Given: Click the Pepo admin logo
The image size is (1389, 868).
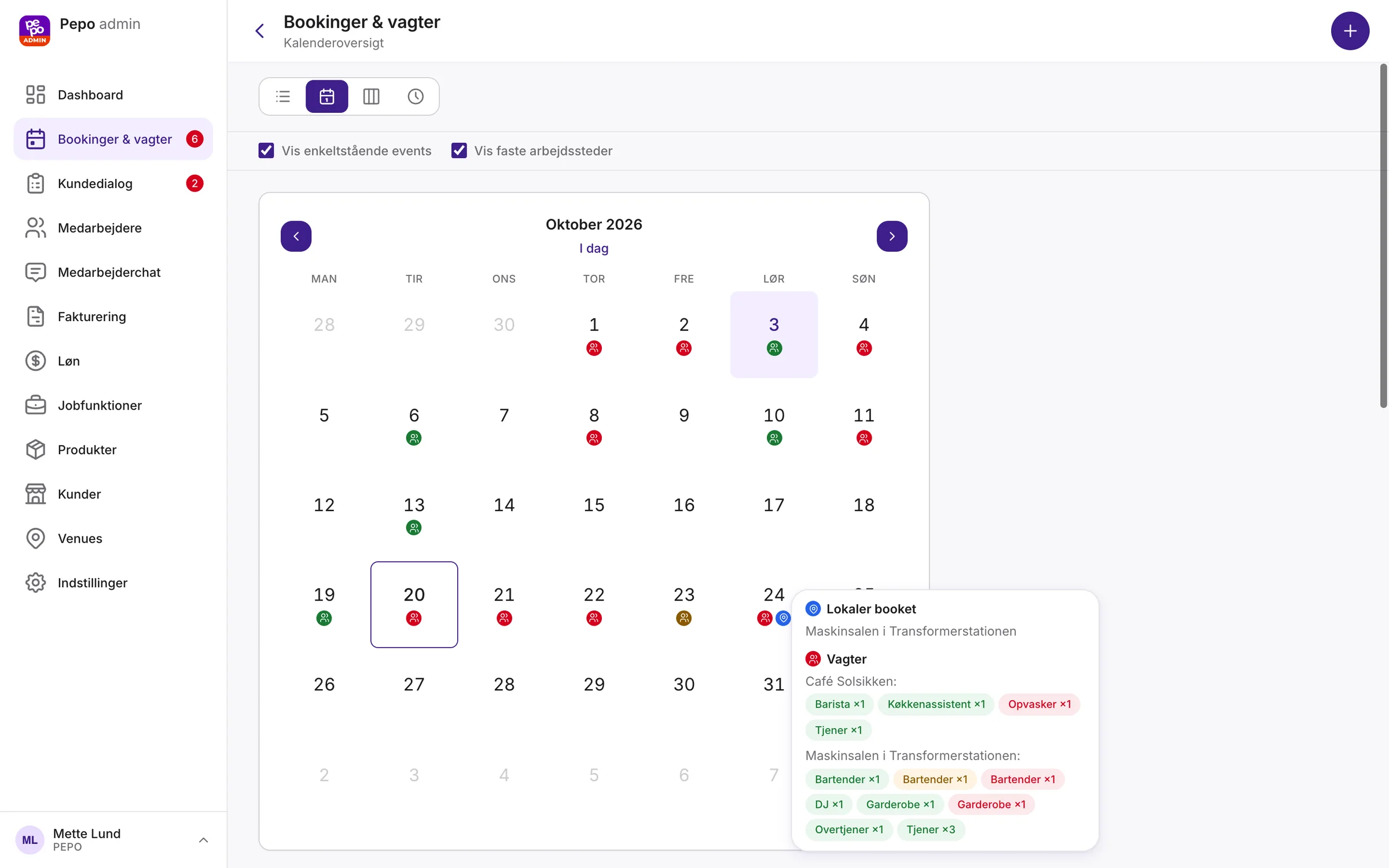Looking at the screenshot, I should pos(35,31).
